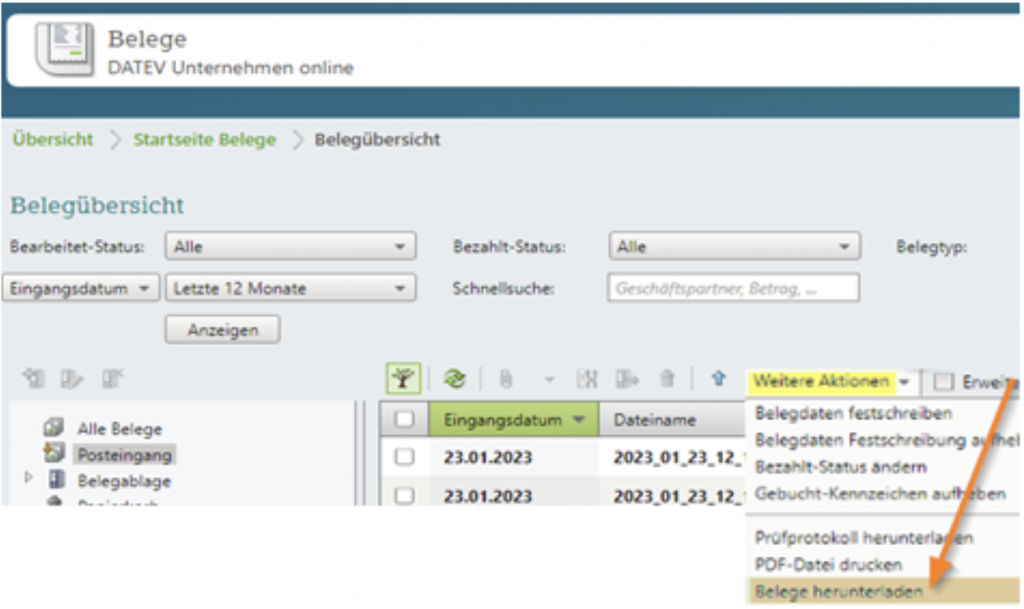
Task: Click the blue upload arrow icon
Action: [717, 380]
